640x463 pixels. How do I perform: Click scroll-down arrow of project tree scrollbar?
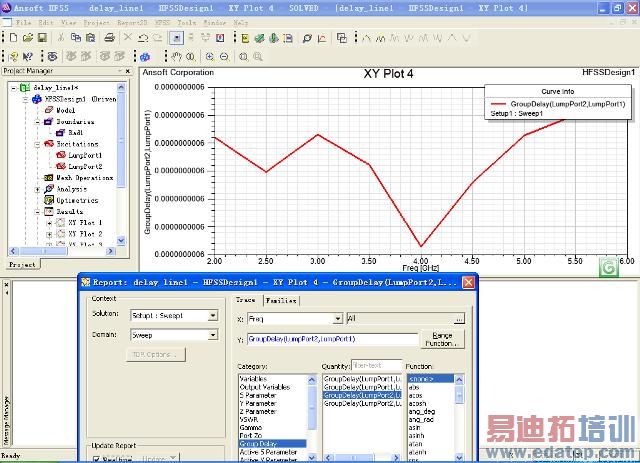click(121, 240)
